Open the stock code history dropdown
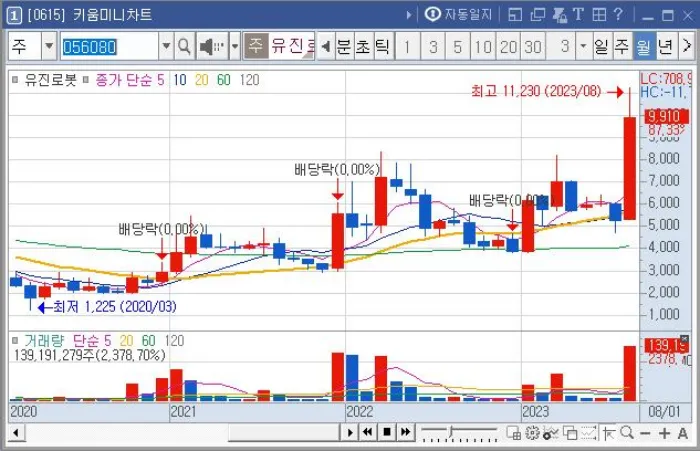This screenshot has height=451, width=700. [166, 46]
